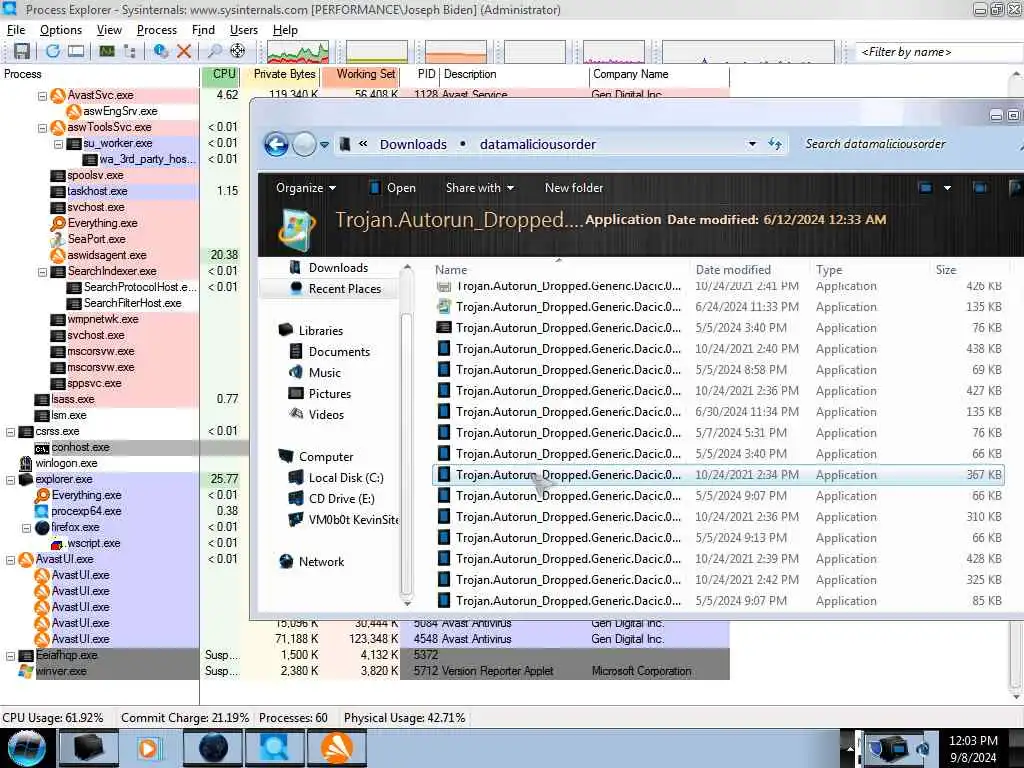Collapse the explorer.exe tree node
The width and height of the screenshot is (1024, 768).
pos(10,480)
